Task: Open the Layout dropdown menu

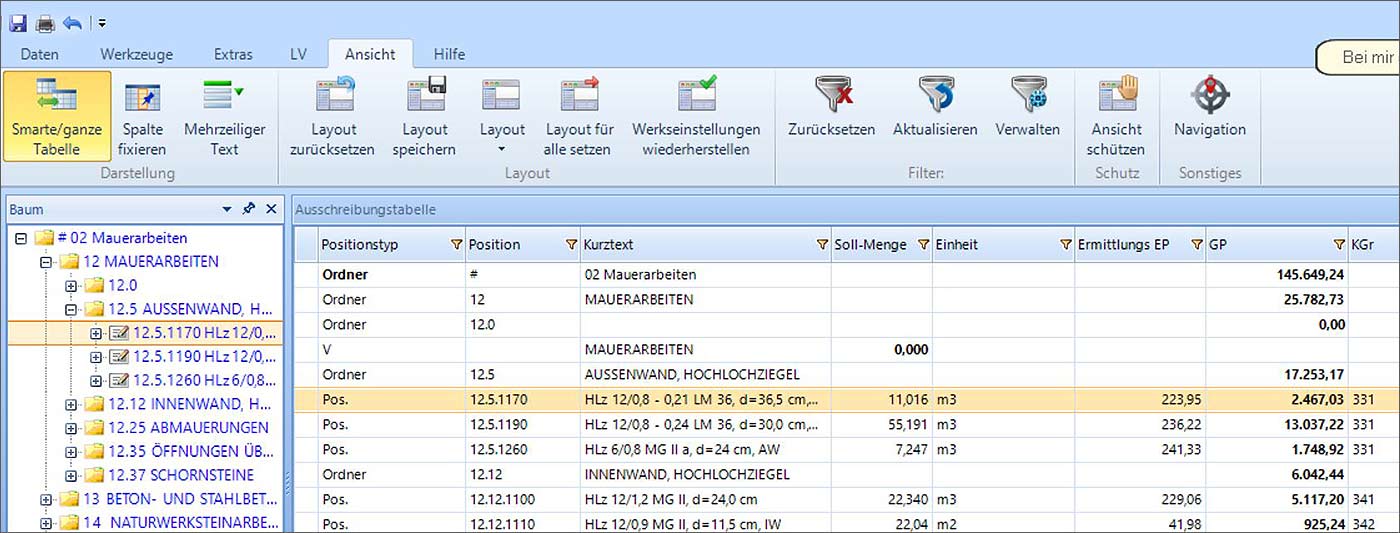Action: (x=502, y=116)
